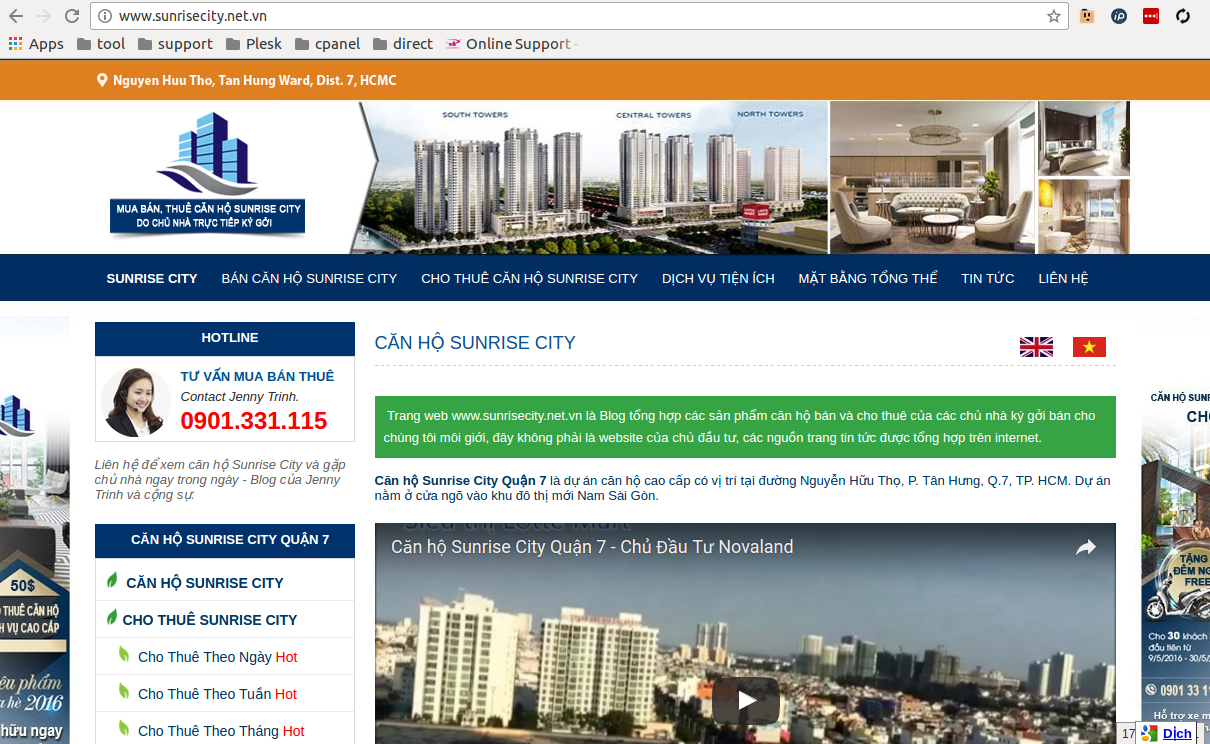Open the Apps grid shortcut

point(36,44)
